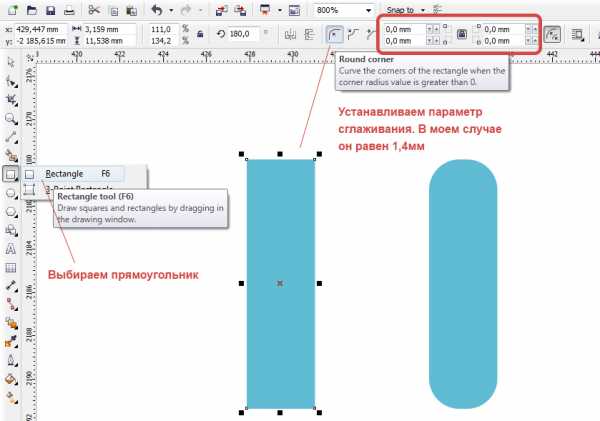The width and height of the screenshot is (600, 421).
Task: Click the Export icon
Action: [240, 10]
